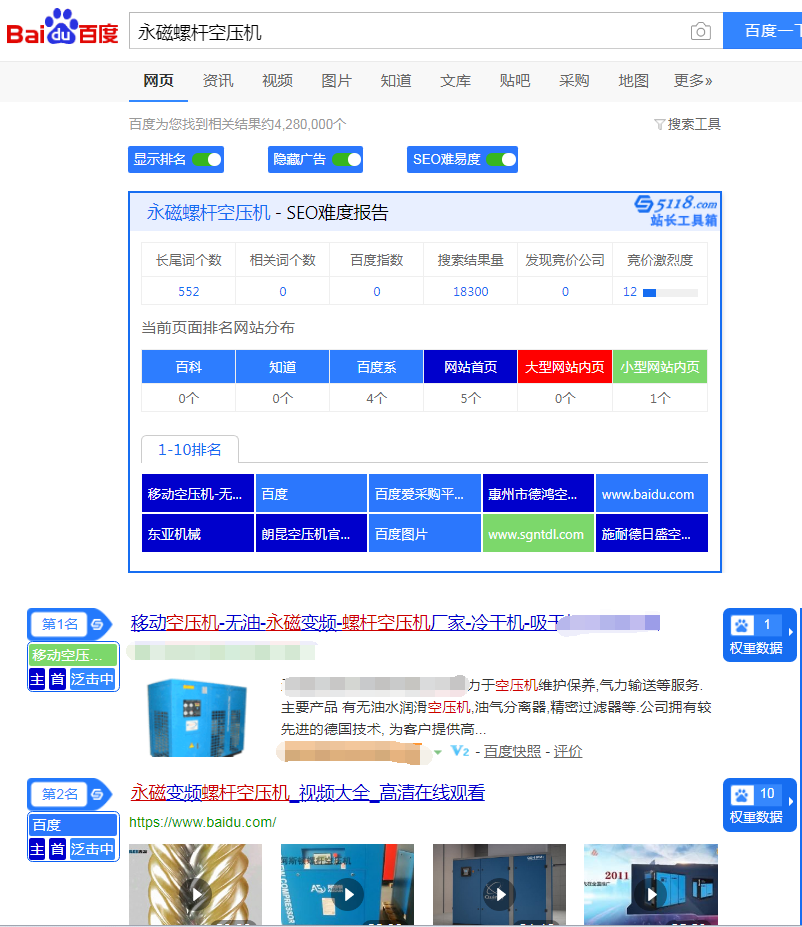Click the 百度一下 search button
The image size is (802, 927).
(762, 31)
